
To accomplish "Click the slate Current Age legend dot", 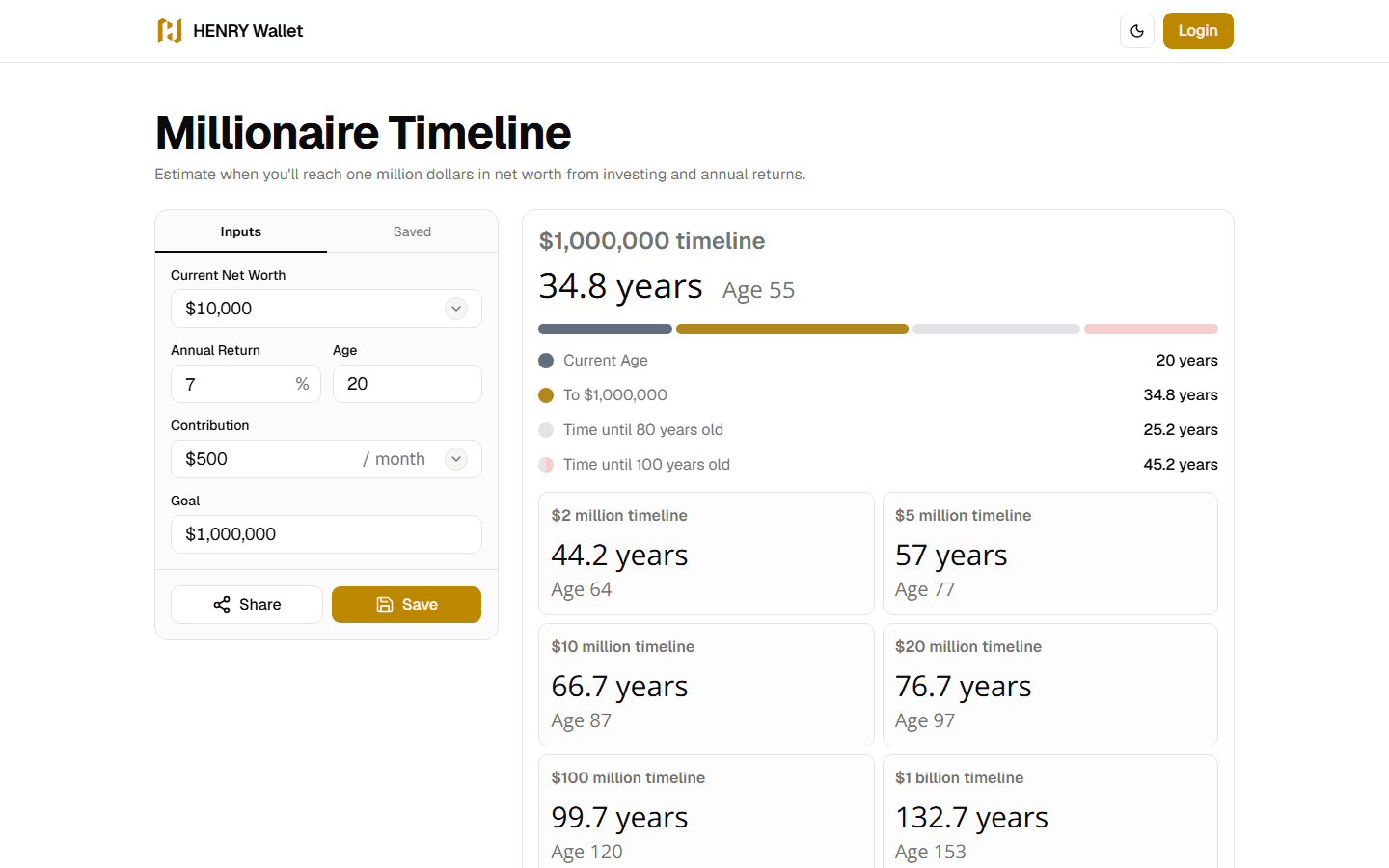I will point(546,361).
